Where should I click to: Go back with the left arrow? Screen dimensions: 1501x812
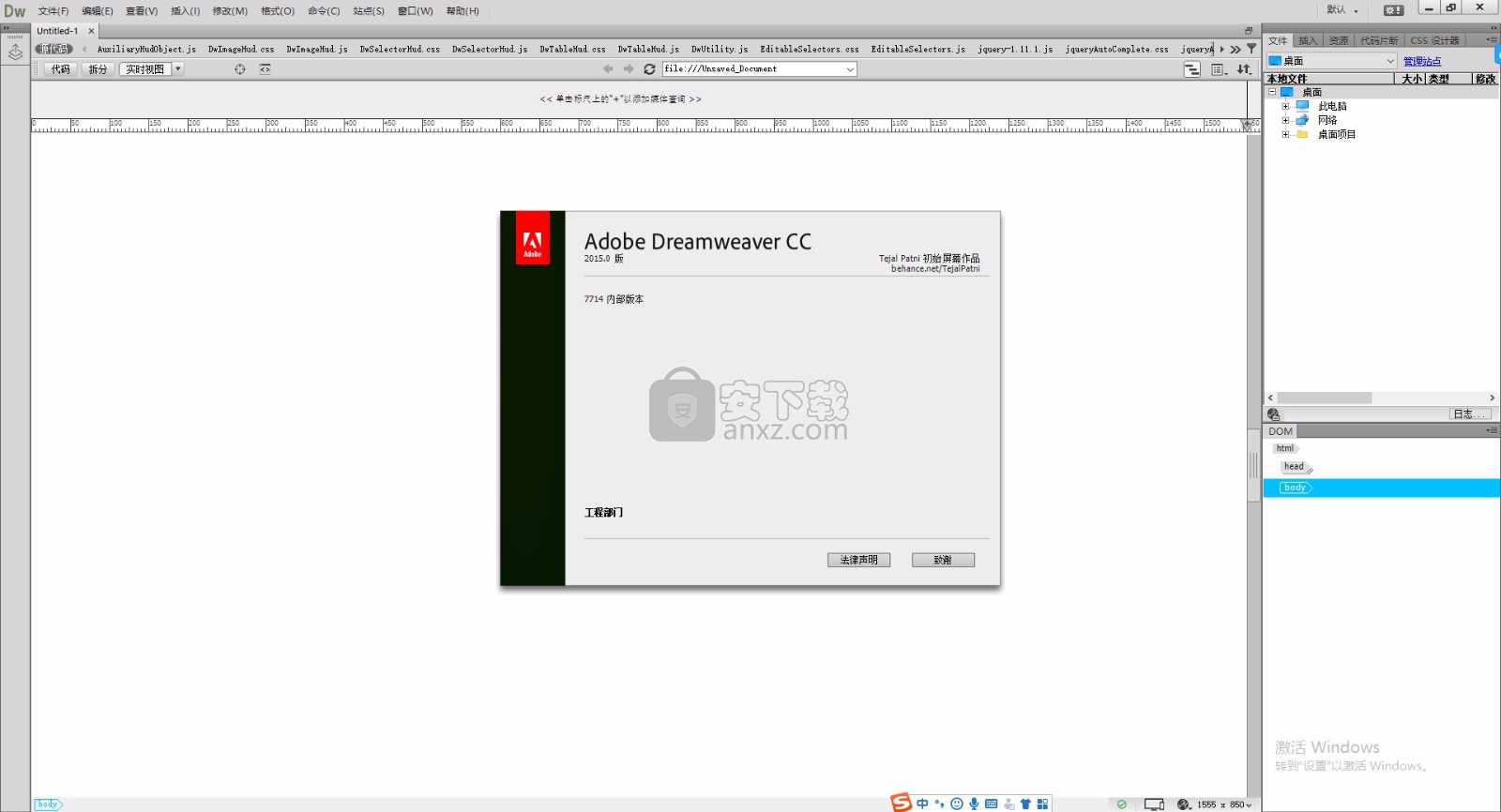[608, 69]
